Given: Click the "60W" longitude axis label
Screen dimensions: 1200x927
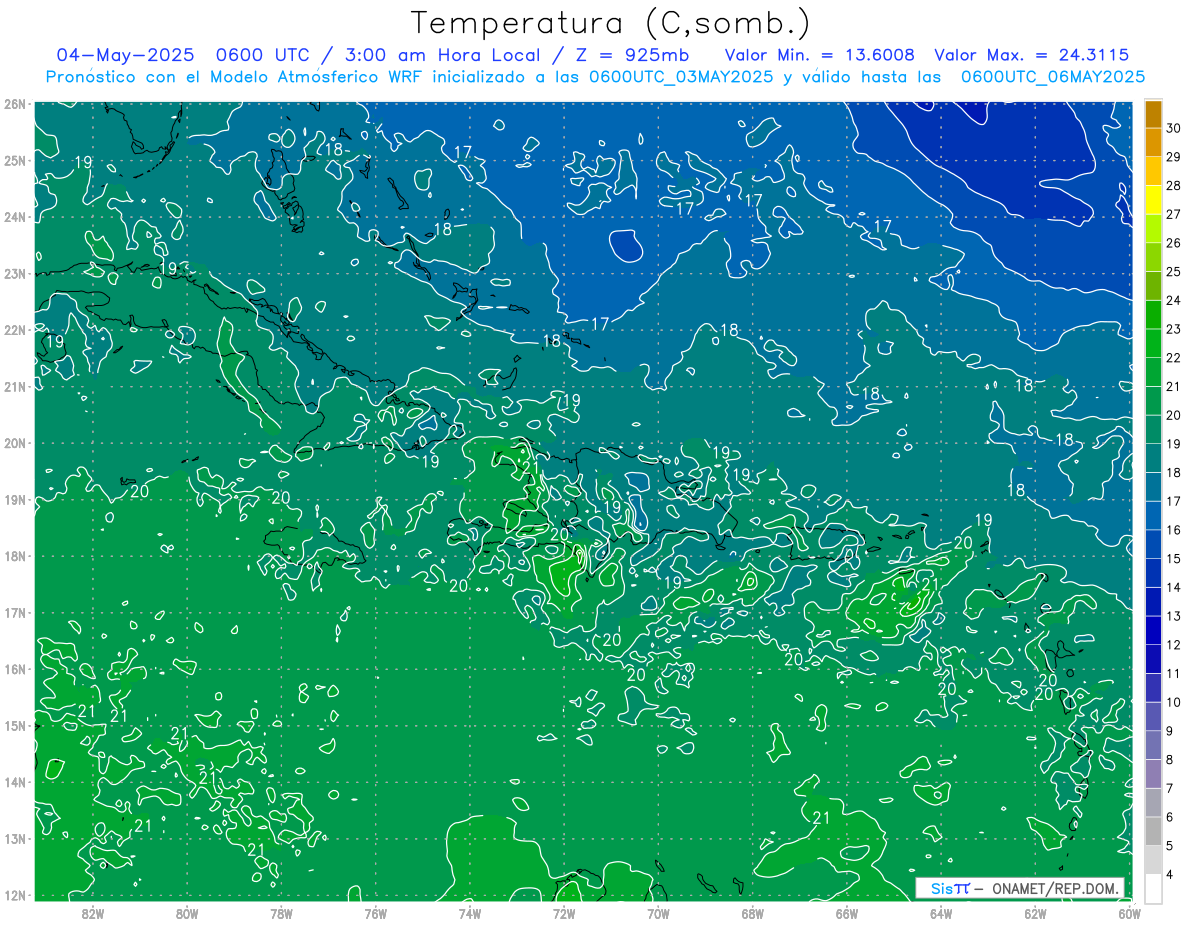Looking at the screenshot, I should 1130,913.
